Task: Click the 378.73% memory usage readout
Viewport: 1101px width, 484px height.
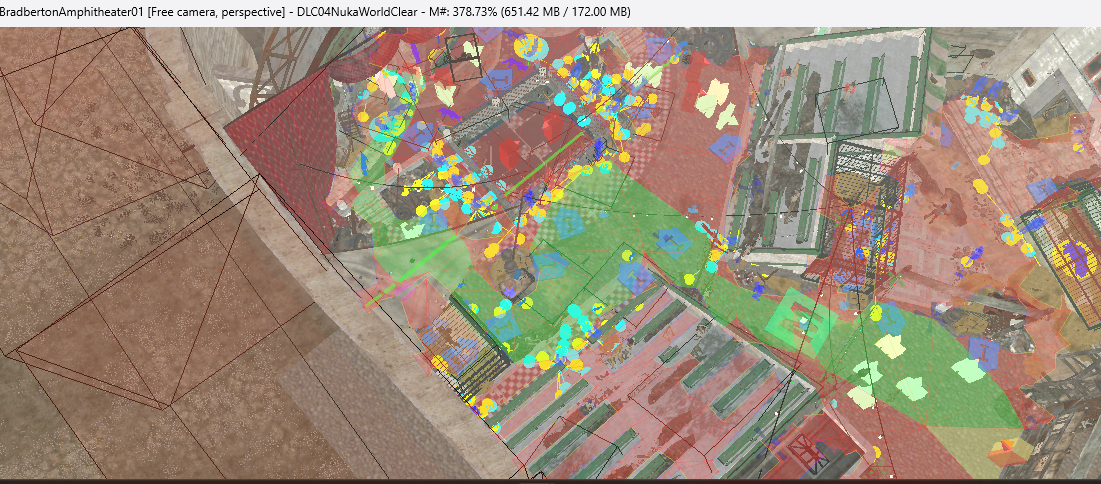Action: coord(474,12)
